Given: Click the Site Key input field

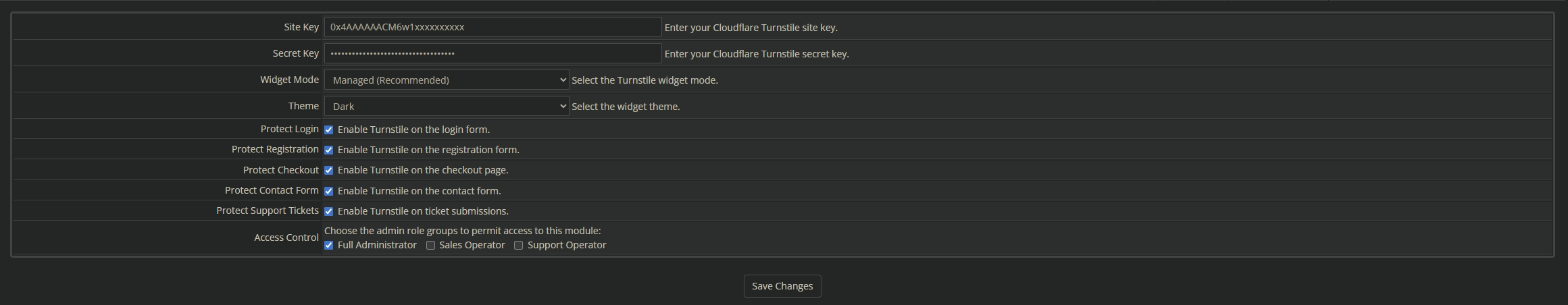Looking at the screenshot, I should (492, 27).
